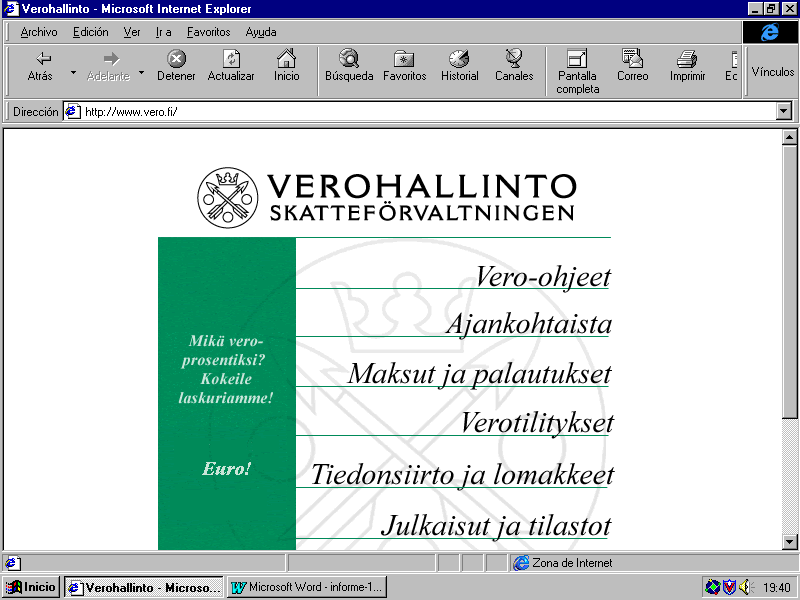Screen dimensions: 800x600
Task: Click the Adelante forward arrow button
Action: (109, 67)
